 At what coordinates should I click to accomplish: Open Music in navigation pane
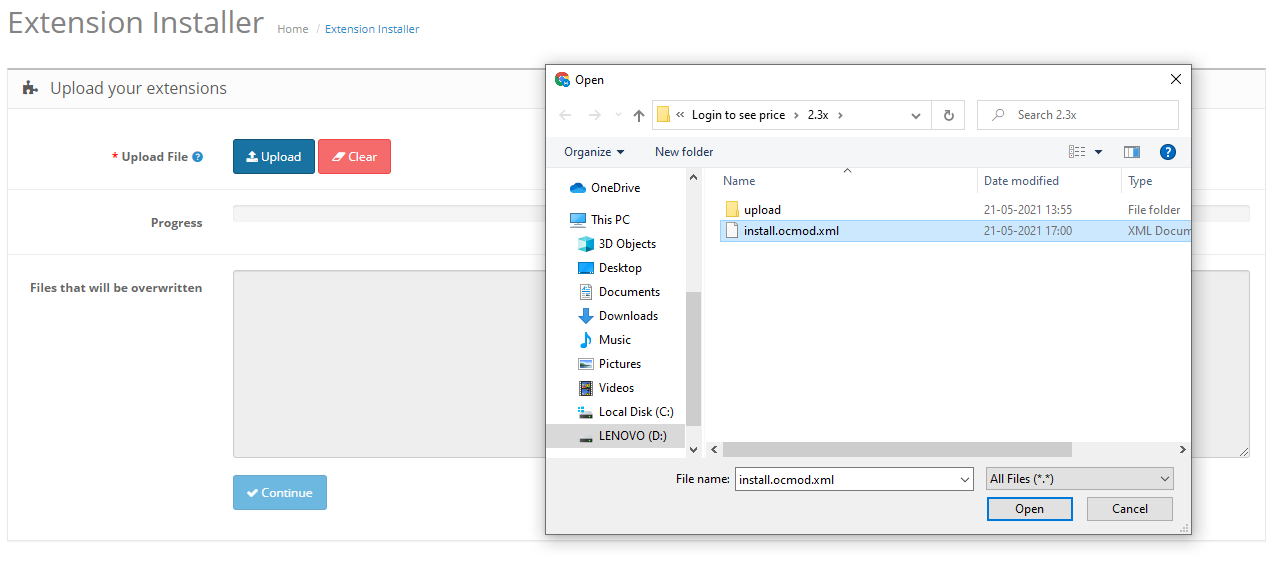(x=615, y=340)
